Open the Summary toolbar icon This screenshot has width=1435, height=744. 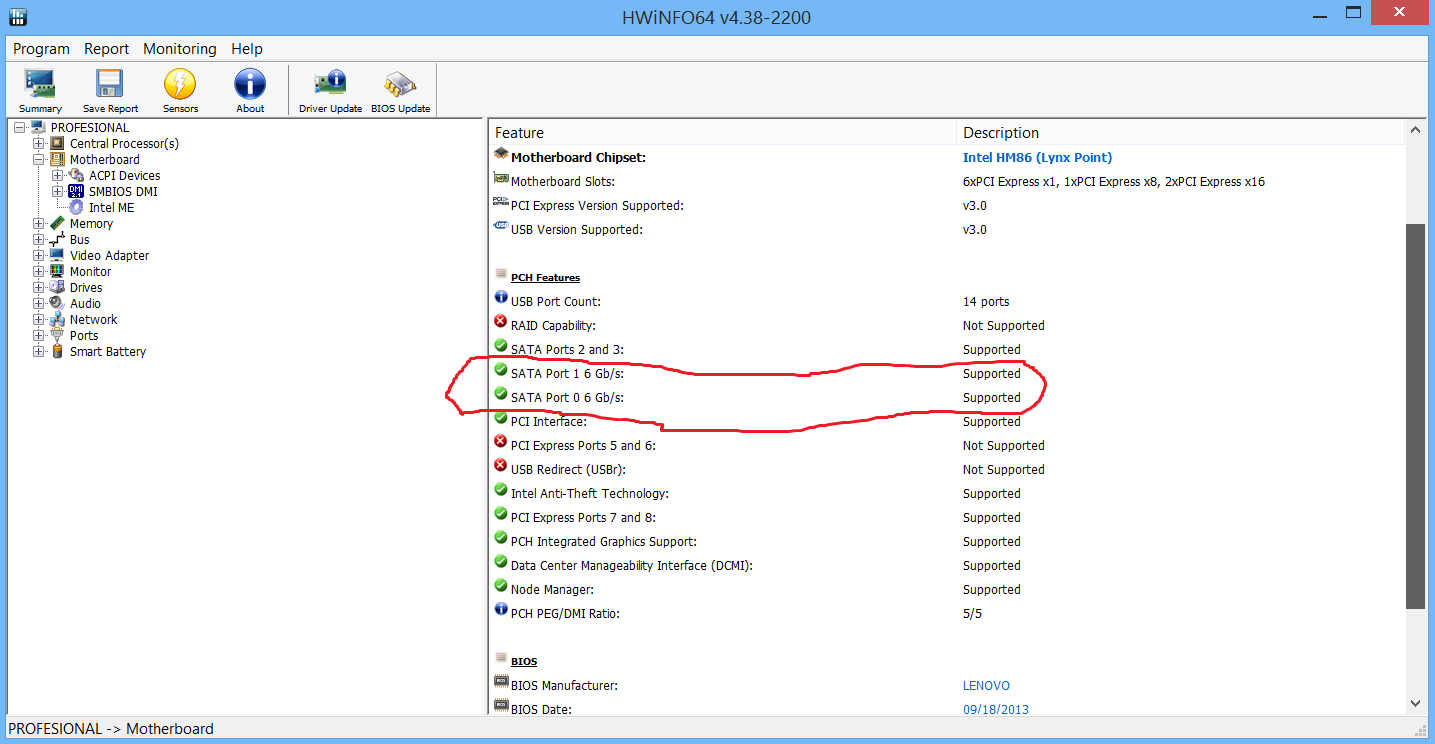40,91
